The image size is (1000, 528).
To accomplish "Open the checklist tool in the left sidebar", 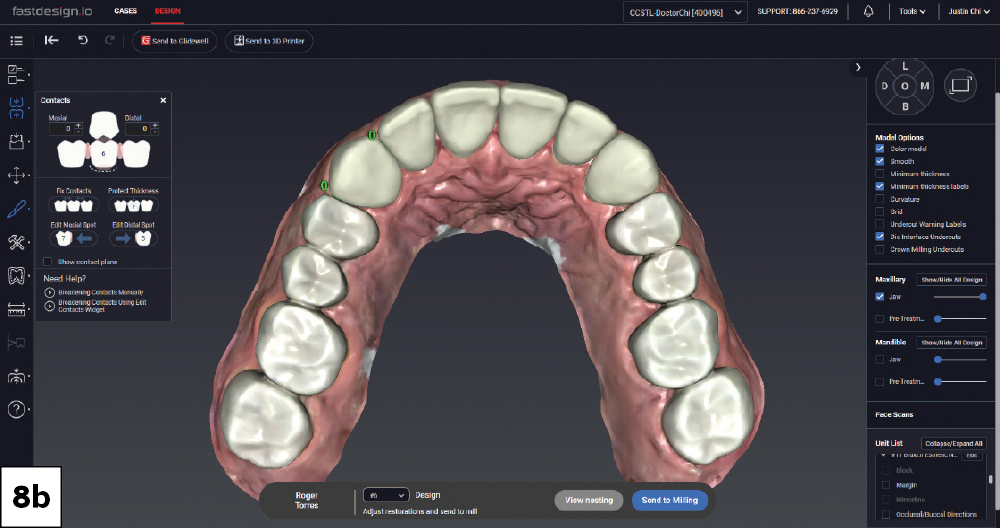I will [16, 74].
